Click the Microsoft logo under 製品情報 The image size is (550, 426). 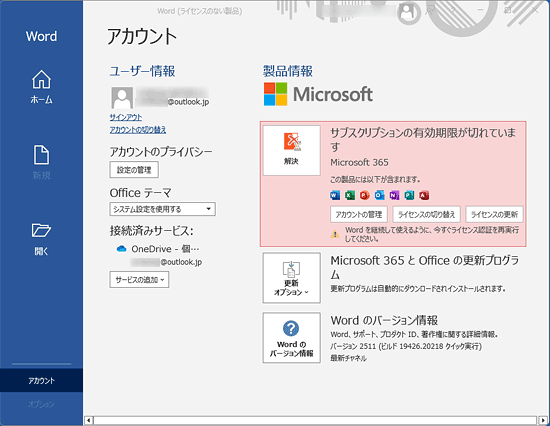[318, 94]
